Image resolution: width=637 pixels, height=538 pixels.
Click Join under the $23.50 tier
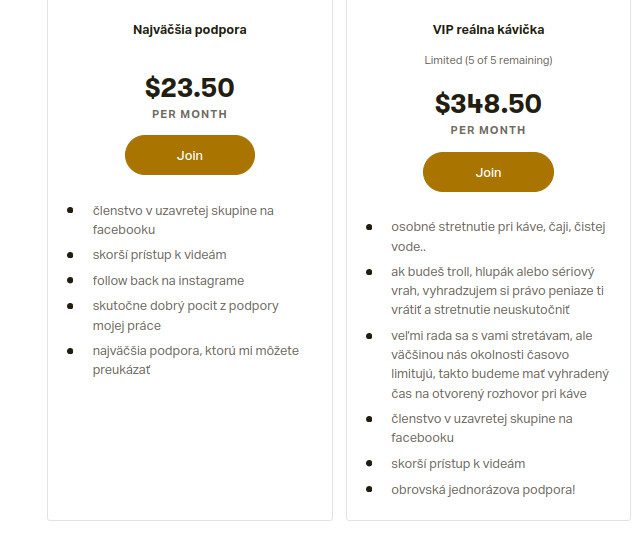(x=189, y=155)
